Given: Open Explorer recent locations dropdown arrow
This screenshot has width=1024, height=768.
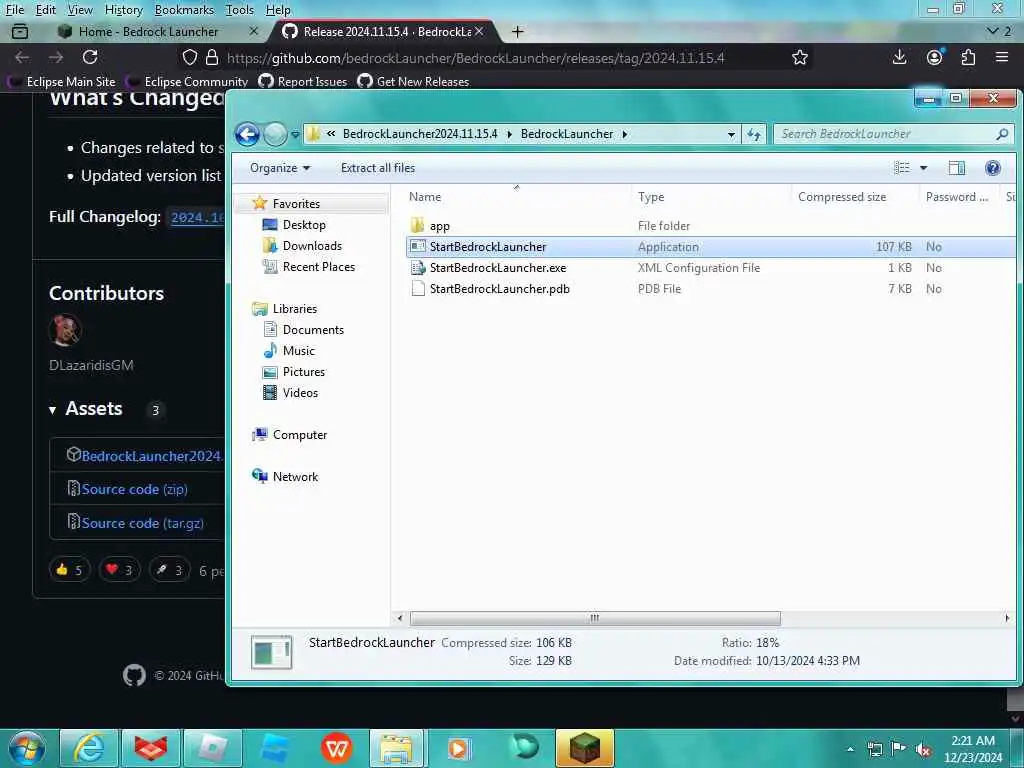Looking at the screenshot, I should pyautogui.click(x=295, y=135).
